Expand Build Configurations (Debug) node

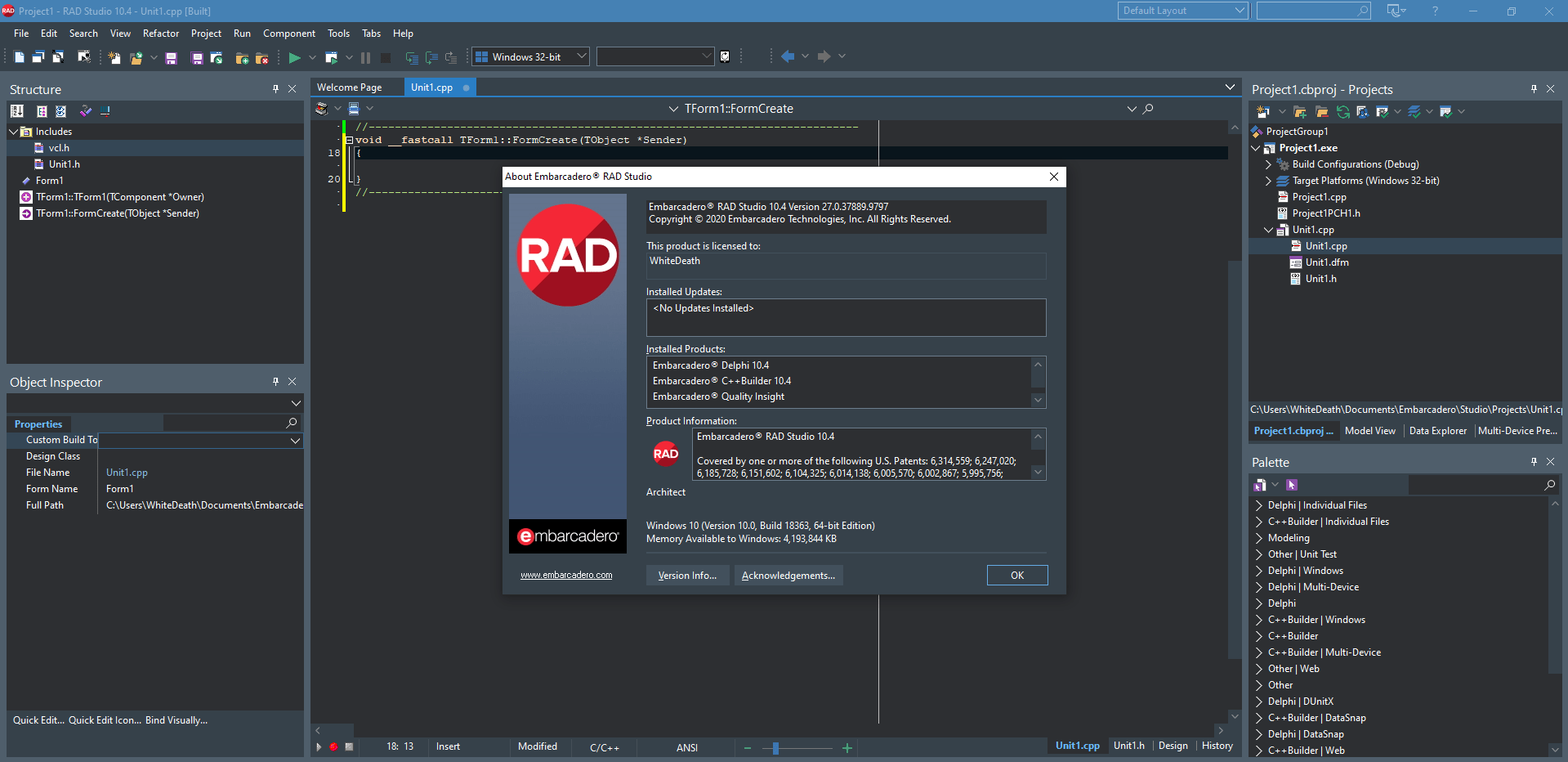pos(1269,164)
